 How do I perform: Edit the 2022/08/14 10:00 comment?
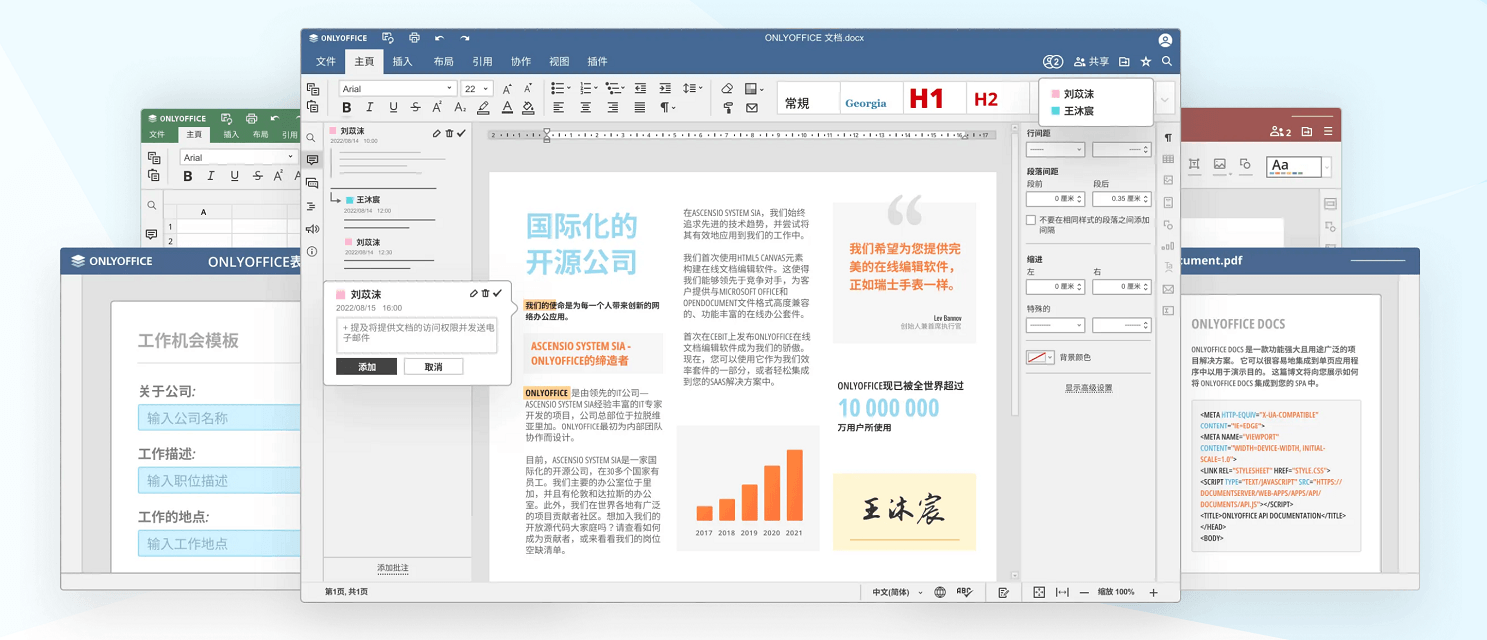pyautogui.click(x=437, y=133)
